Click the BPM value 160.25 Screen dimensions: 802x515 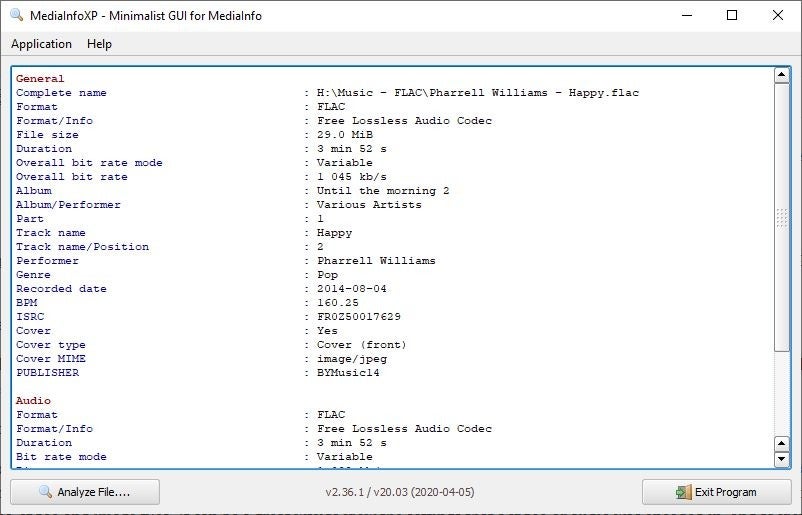point(337,303)
